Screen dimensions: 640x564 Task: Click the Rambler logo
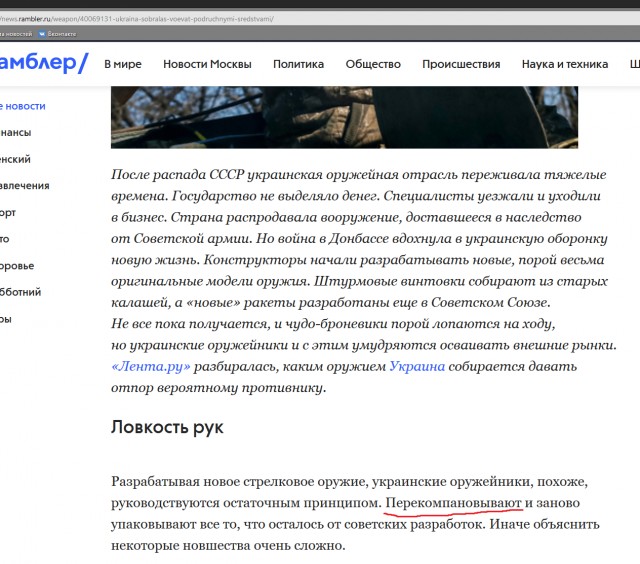[x=44, y=62]
